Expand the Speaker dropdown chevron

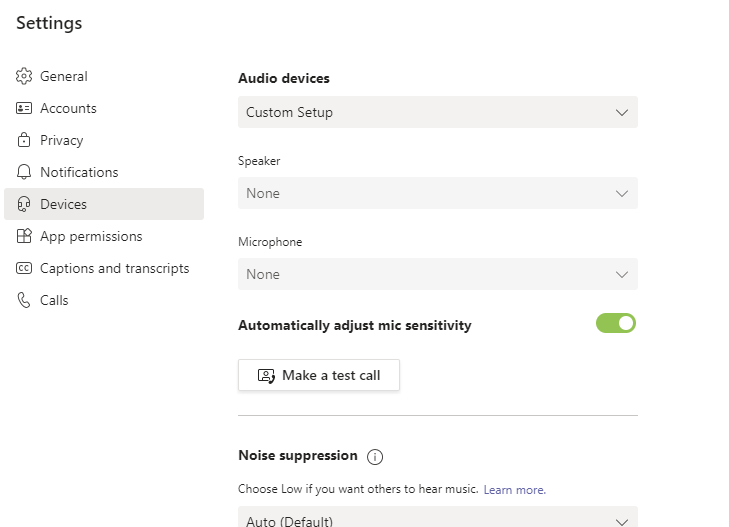[622, 193]
